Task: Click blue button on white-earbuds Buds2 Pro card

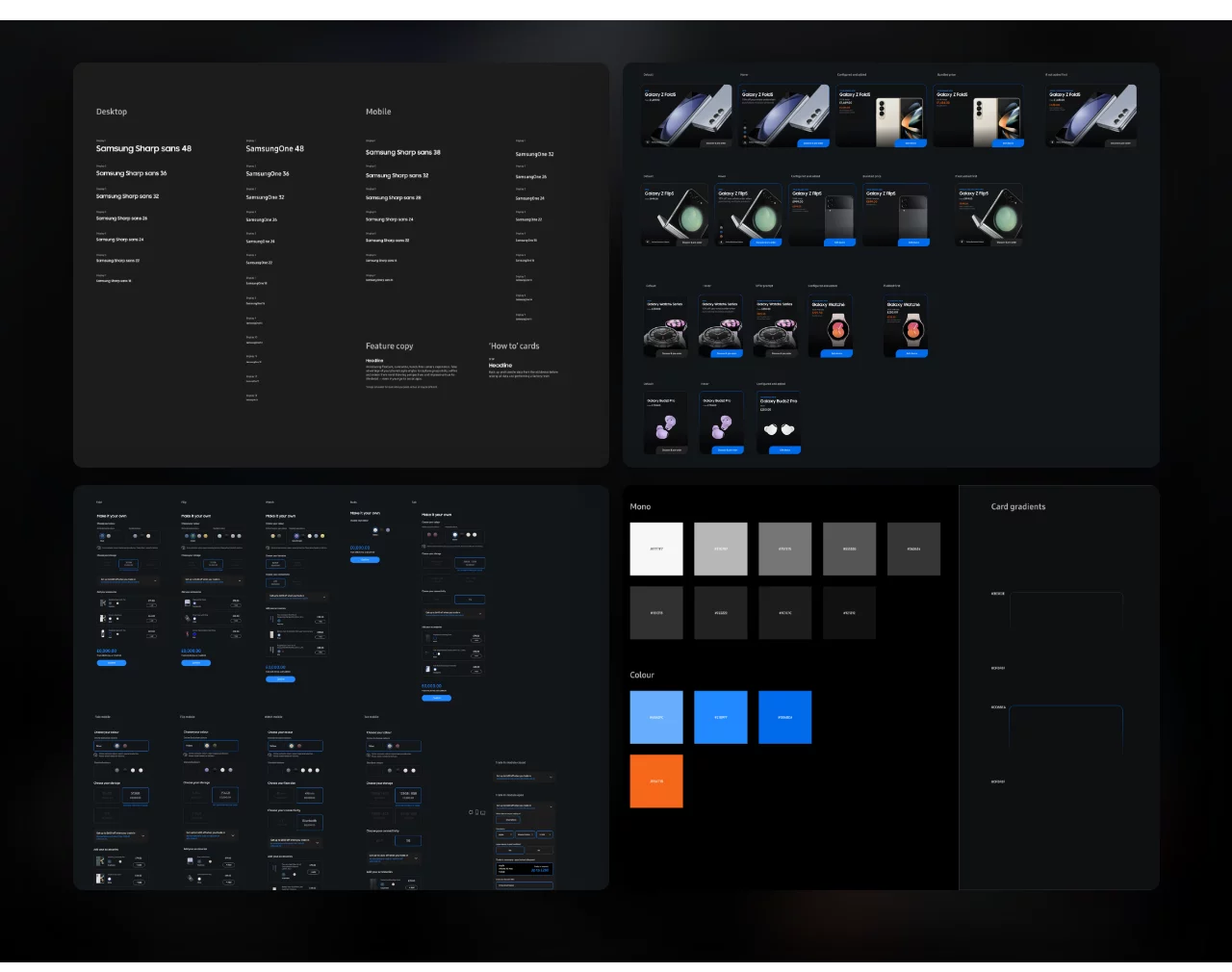Action: pos(784,449)
